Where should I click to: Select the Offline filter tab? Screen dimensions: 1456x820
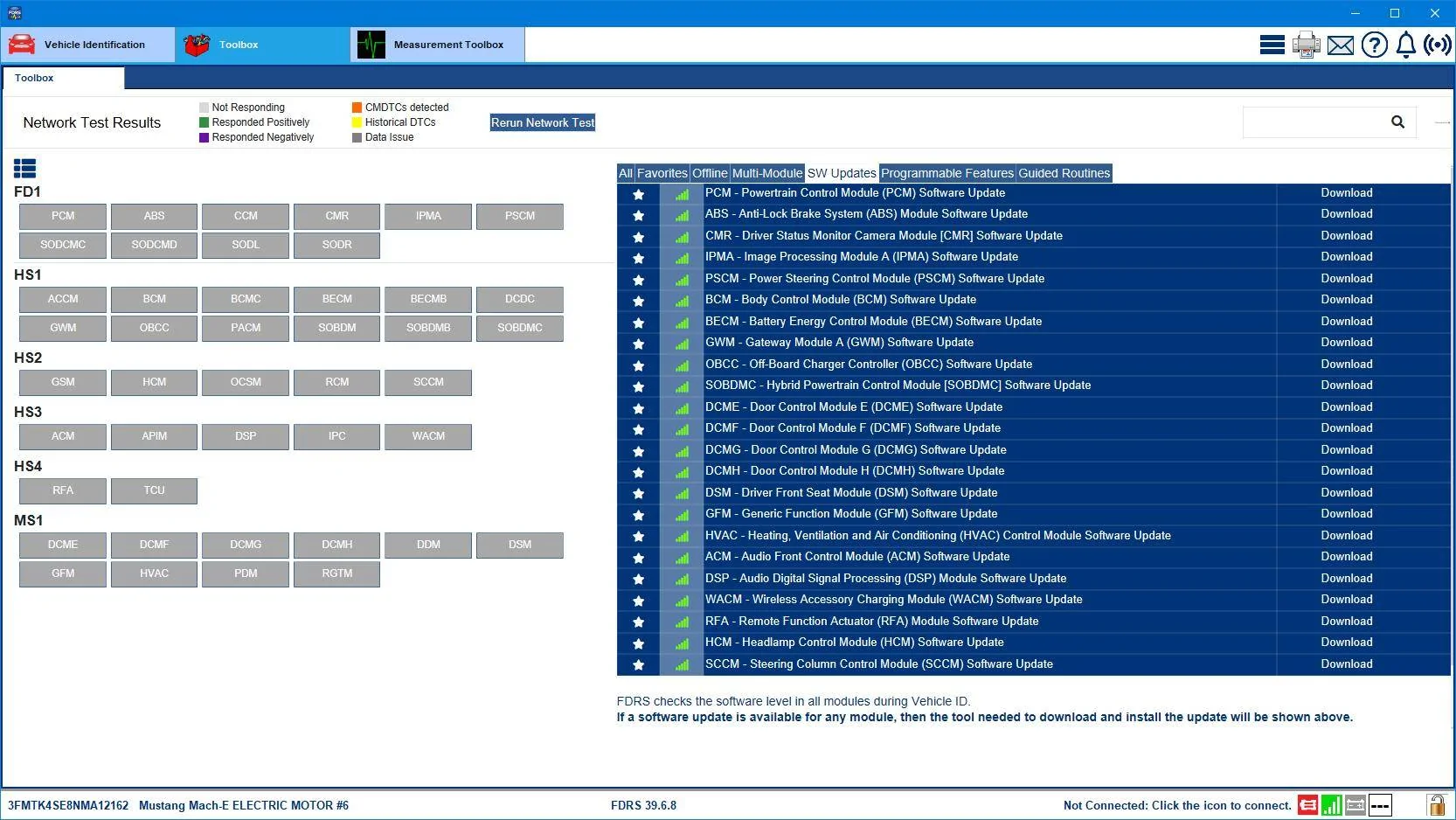[x=710, y=173]
